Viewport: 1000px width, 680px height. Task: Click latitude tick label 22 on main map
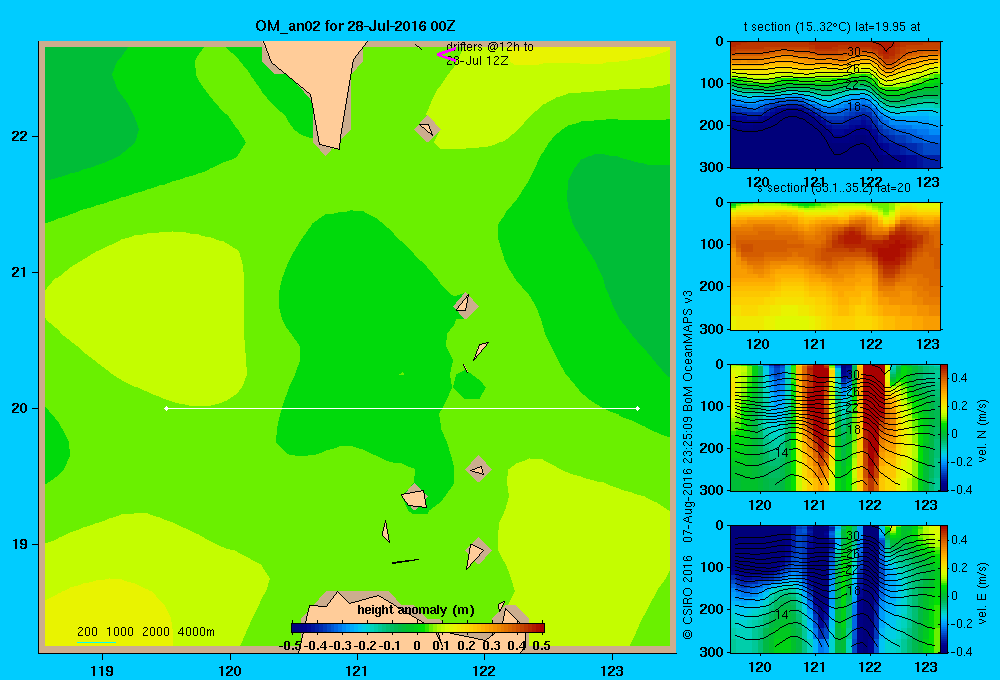pyautogui.click(x=19, y=137)
